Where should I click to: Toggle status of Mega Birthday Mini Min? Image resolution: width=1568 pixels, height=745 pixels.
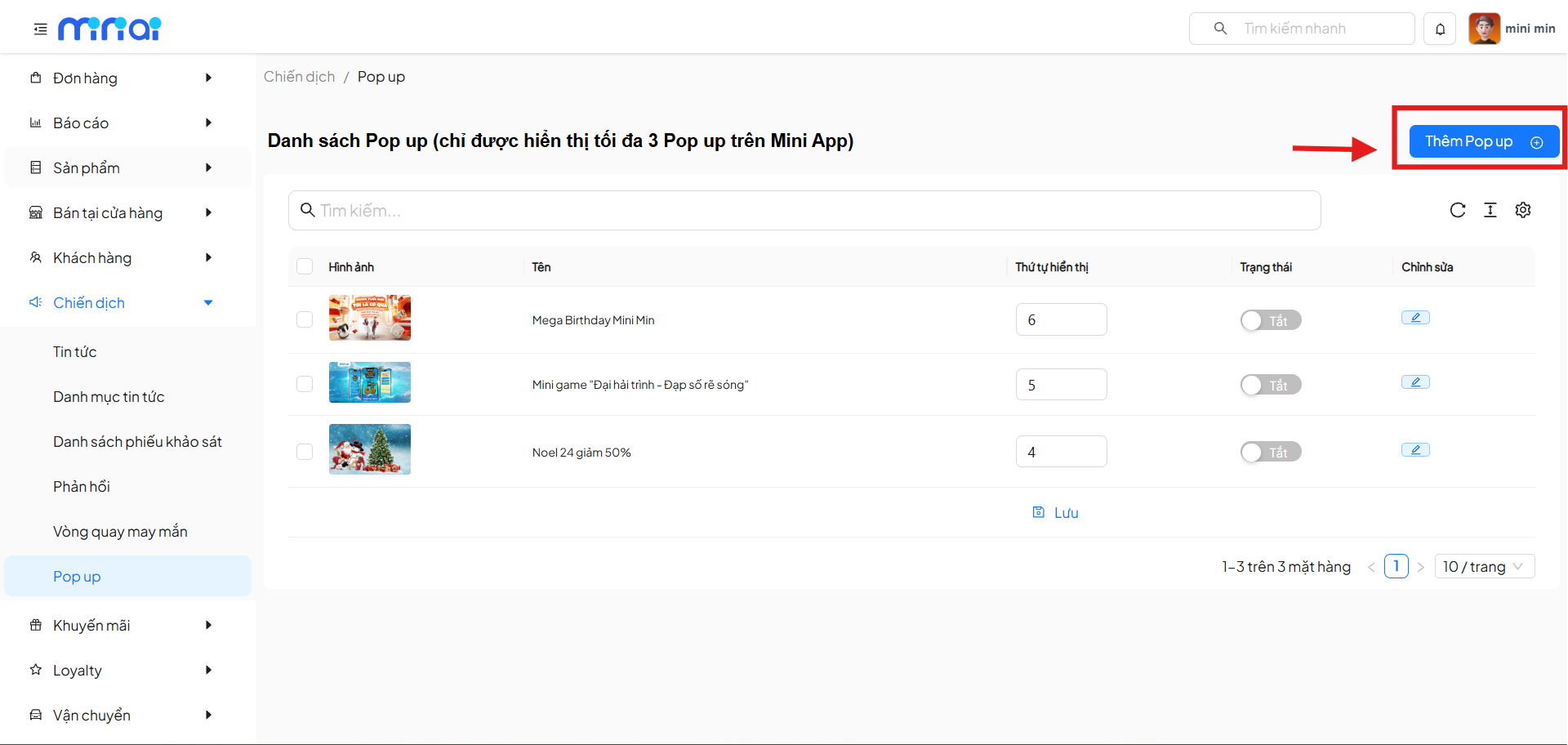[1270, 320]
